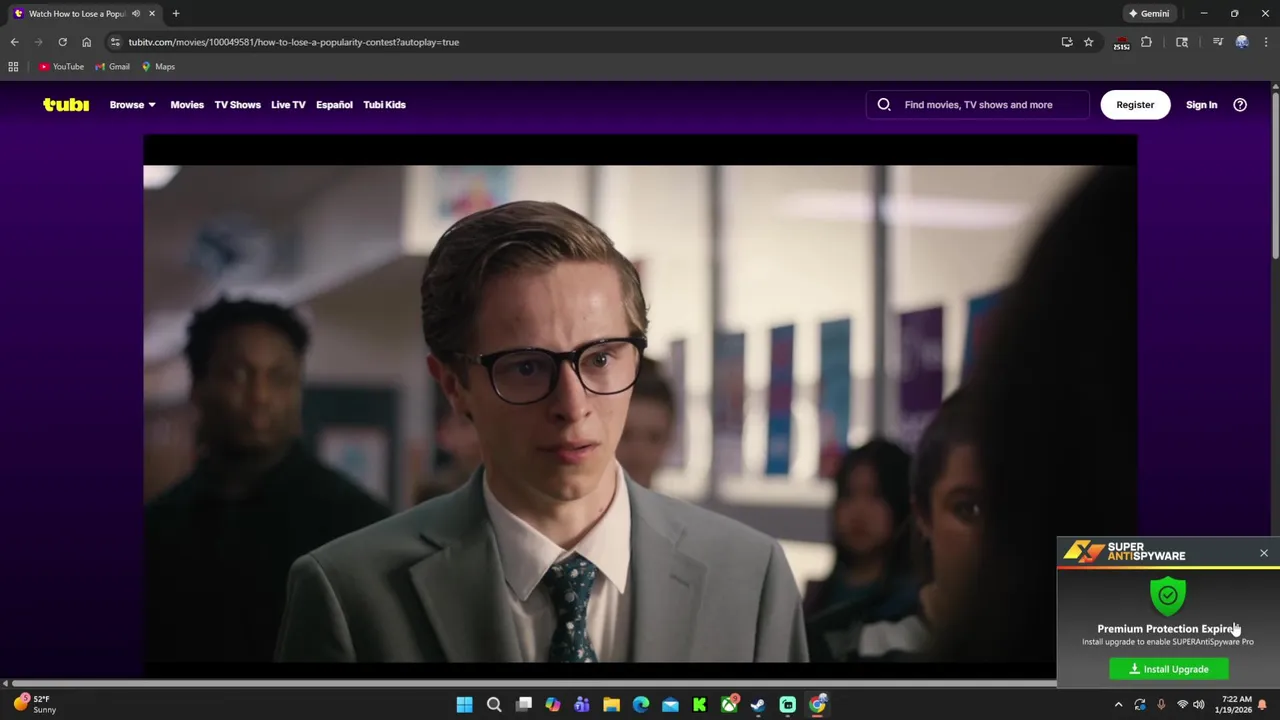
Task: Open Microsoft Teams from the taskbar
Action: 582,705
